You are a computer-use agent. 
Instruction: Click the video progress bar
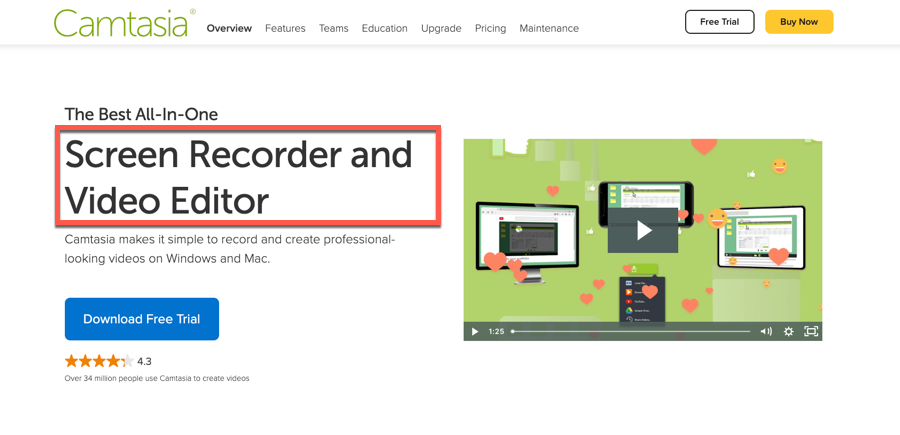click(630, 331)
